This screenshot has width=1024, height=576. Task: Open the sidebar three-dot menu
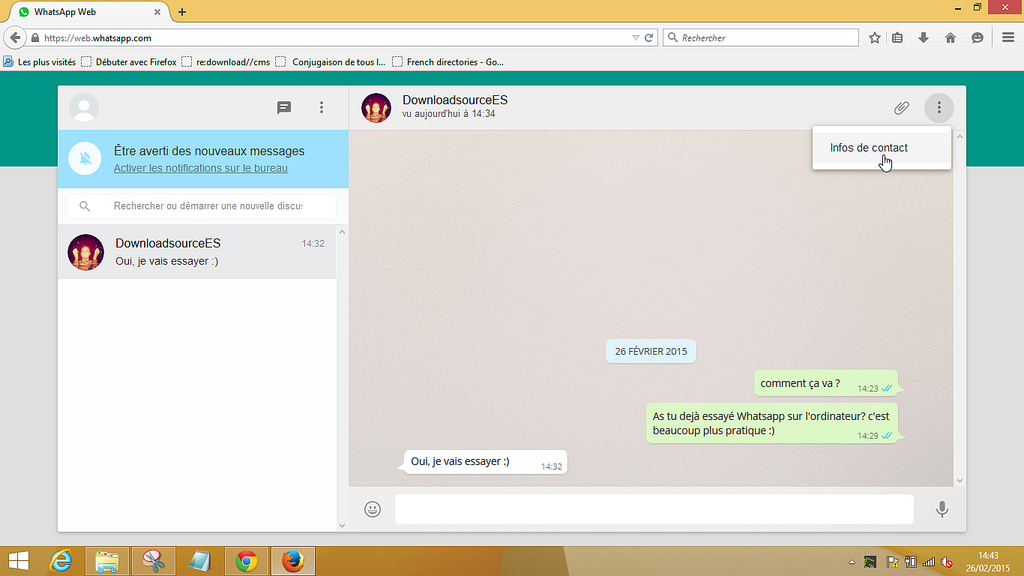[321, 108]
